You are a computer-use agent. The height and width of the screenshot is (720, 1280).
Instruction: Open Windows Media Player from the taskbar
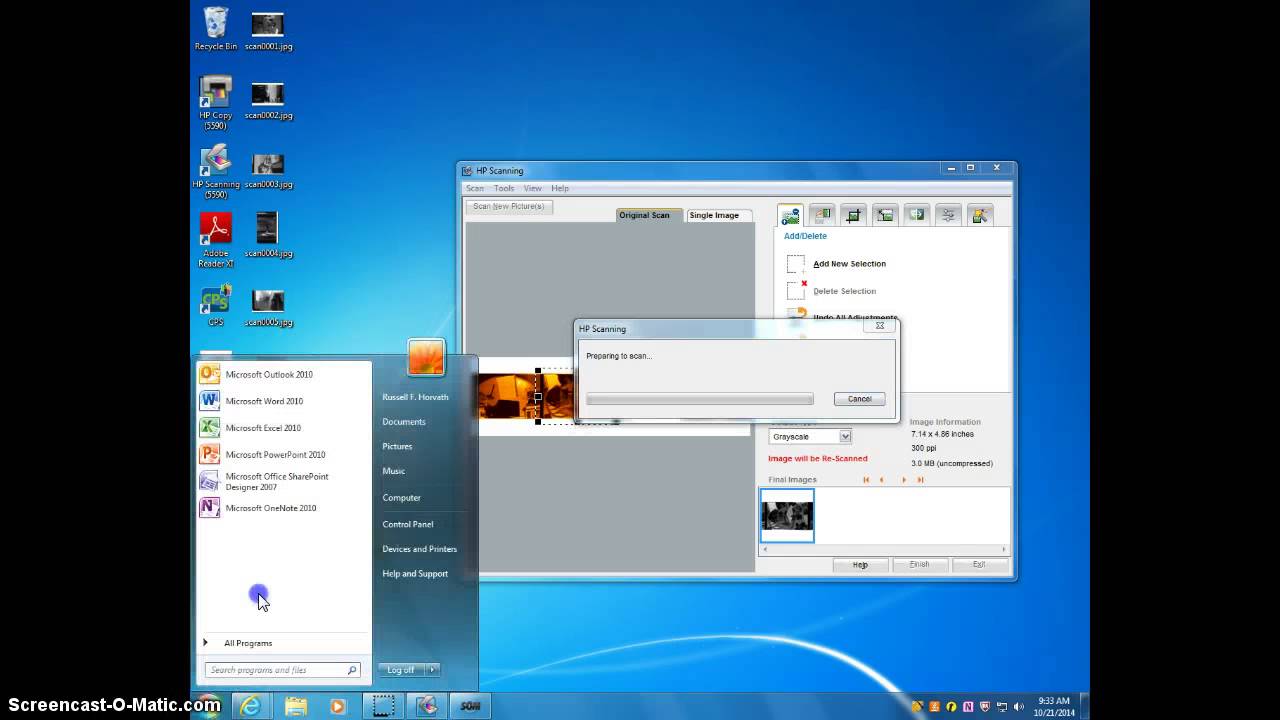(x=337, y=706)
